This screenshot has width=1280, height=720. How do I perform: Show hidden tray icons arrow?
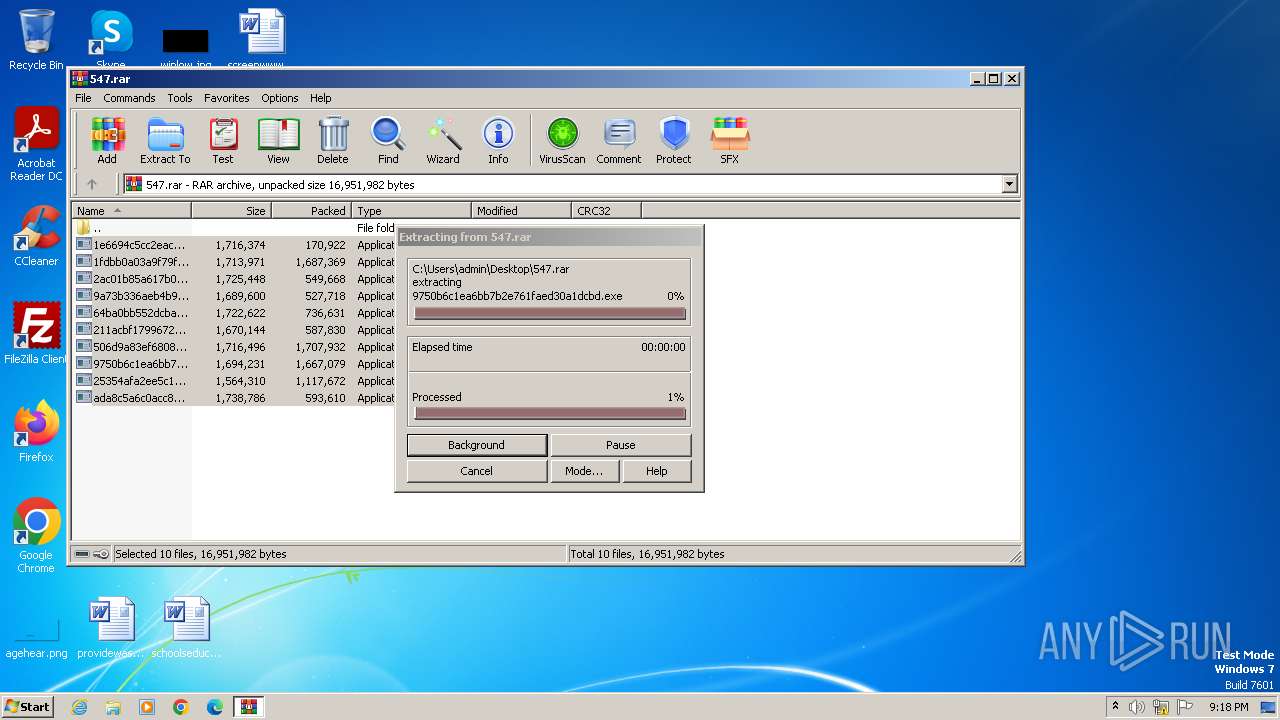point(1115,707)
